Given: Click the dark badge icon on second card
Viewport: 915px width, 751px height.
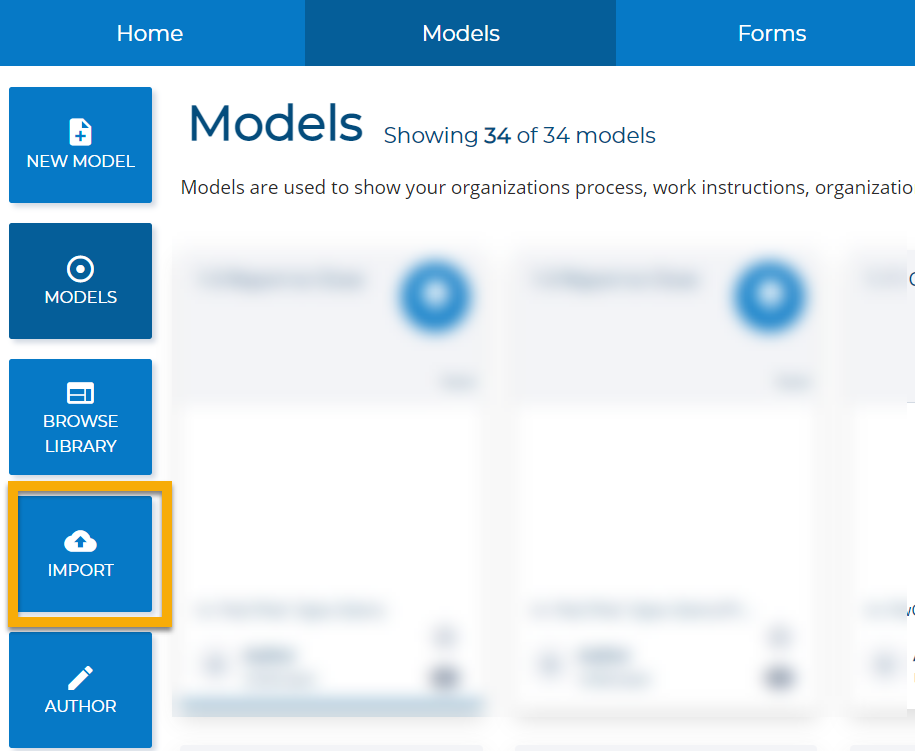Looking at the screenshot, I should pyautogui.click(x=778, y=678).
